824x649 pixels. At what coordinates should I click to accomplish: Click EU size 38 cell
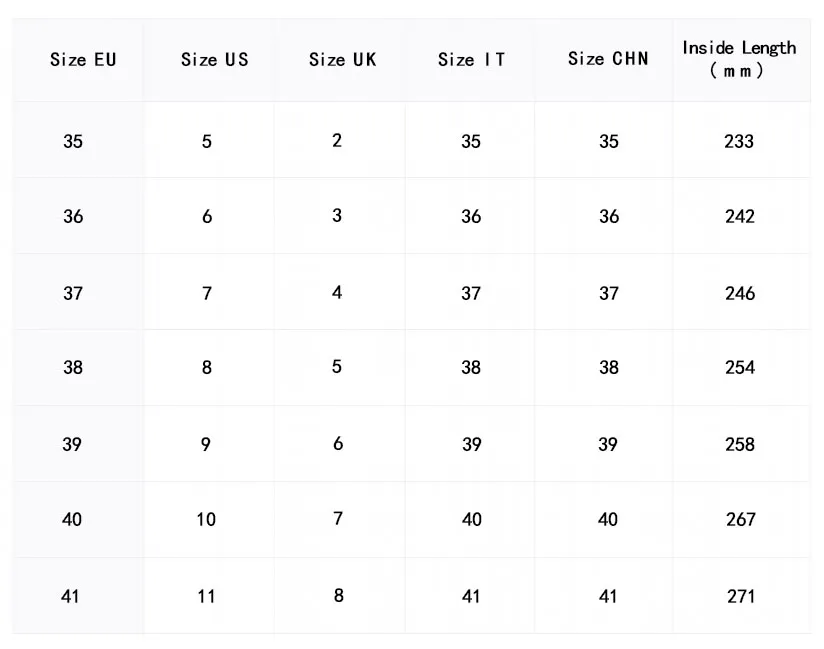click(73, 367)
